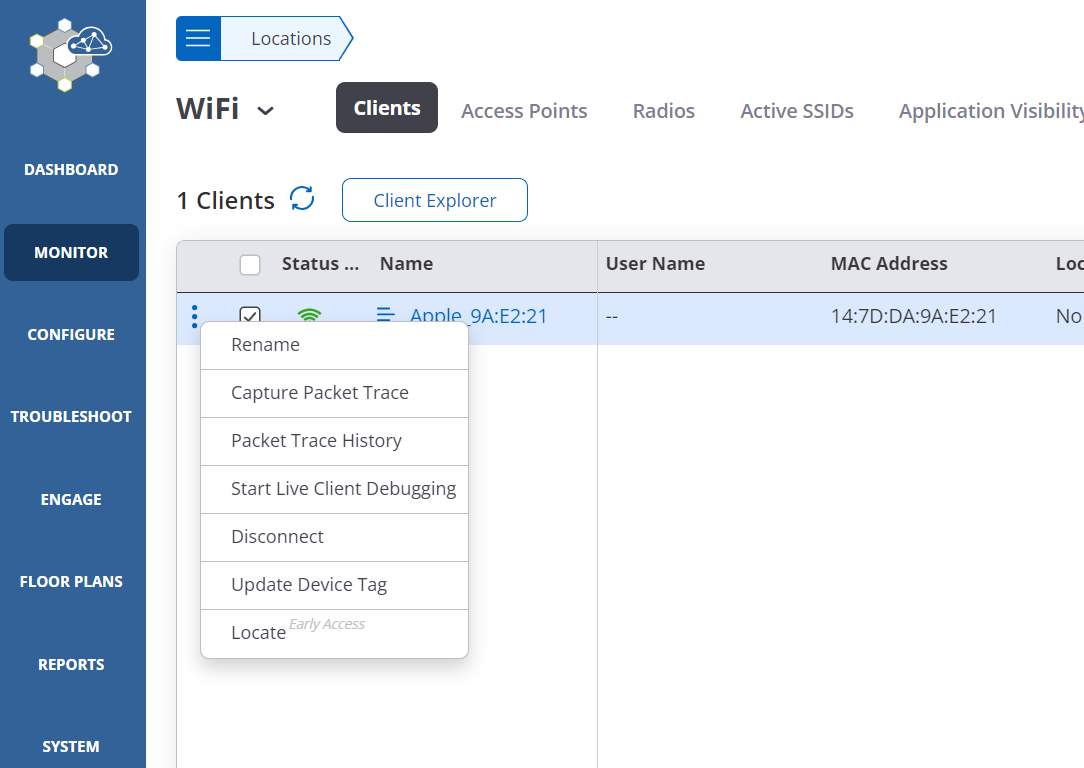Click the green WiFi status icon
The height and width of the screenshot is (768, 1084).
[x=309, y=315]
